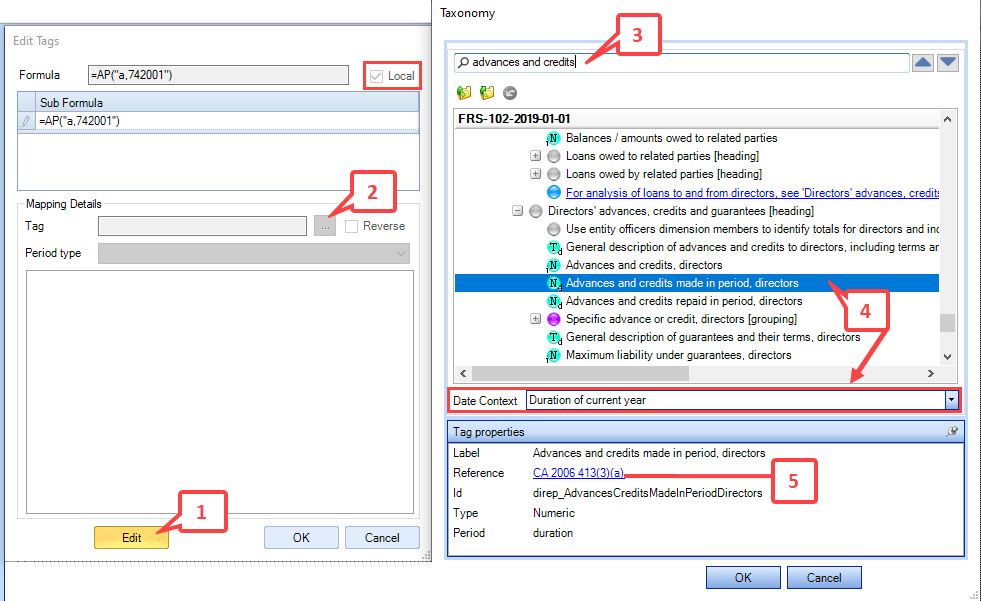The image size is (981, 601).
Task: Click the T icon beside General description of advances
Action: point(554,247)
